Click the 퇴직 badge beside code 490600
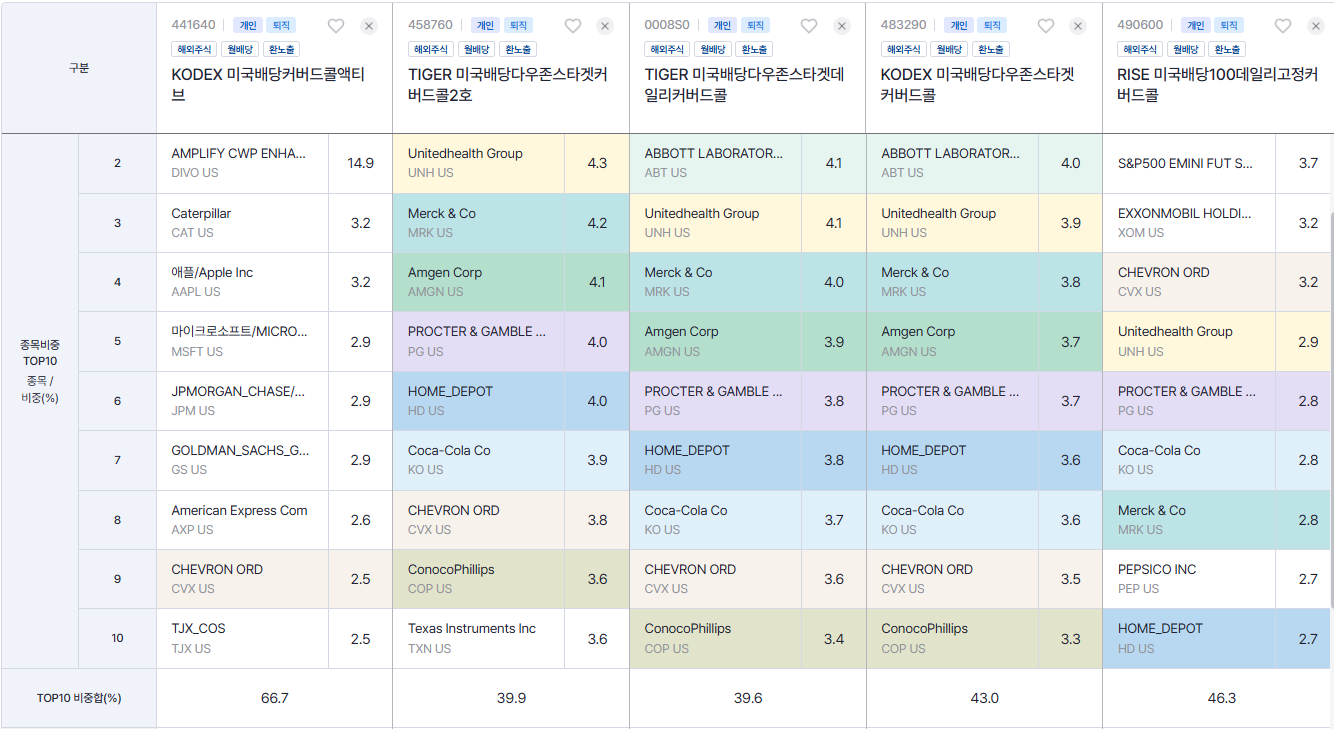The height and width of the screenshot is (729, 1334). (x=1228, y=25)
